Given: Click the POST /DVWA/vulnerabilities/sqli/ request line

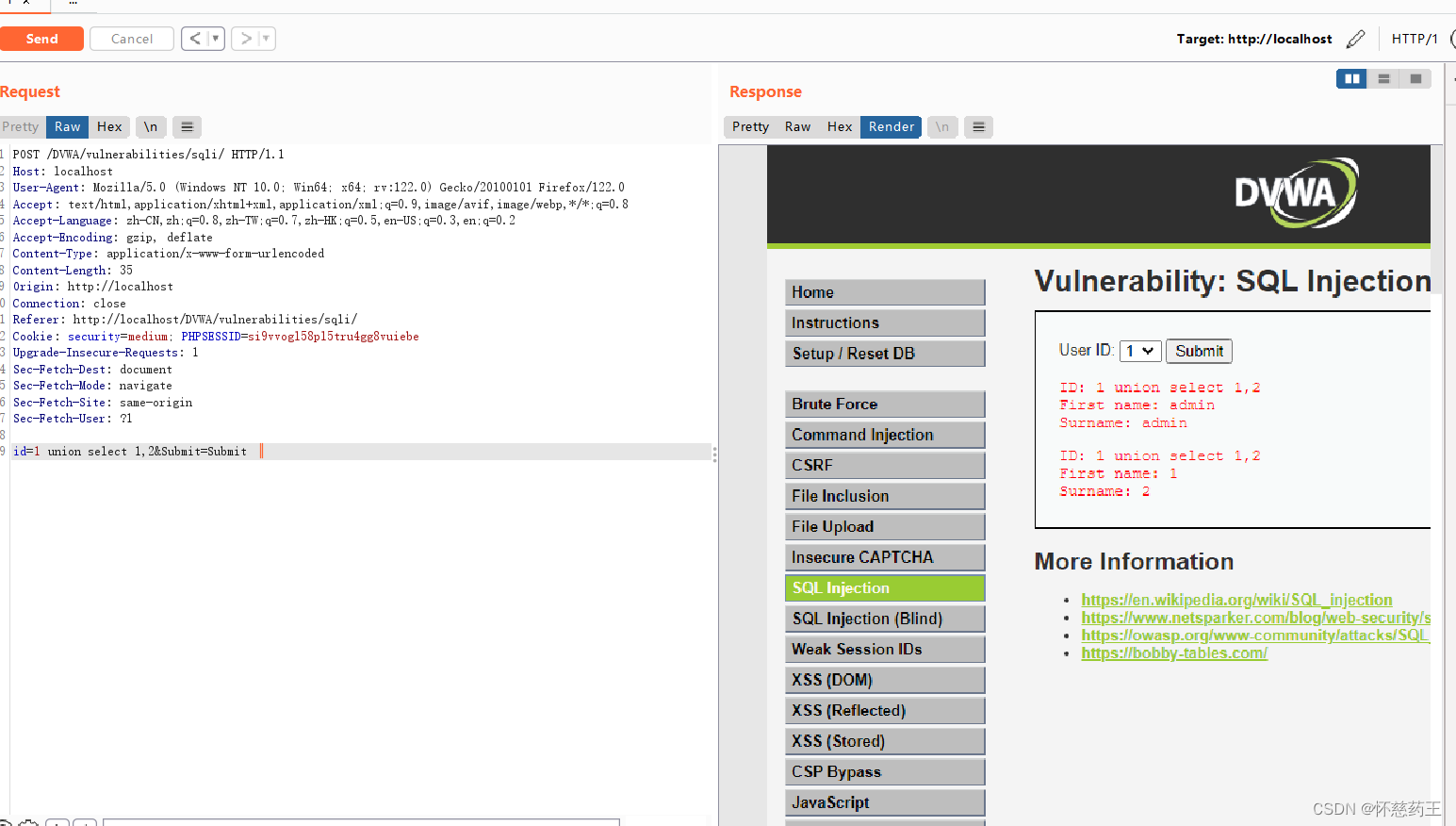Looking at the screenshot, I should 148,155.
